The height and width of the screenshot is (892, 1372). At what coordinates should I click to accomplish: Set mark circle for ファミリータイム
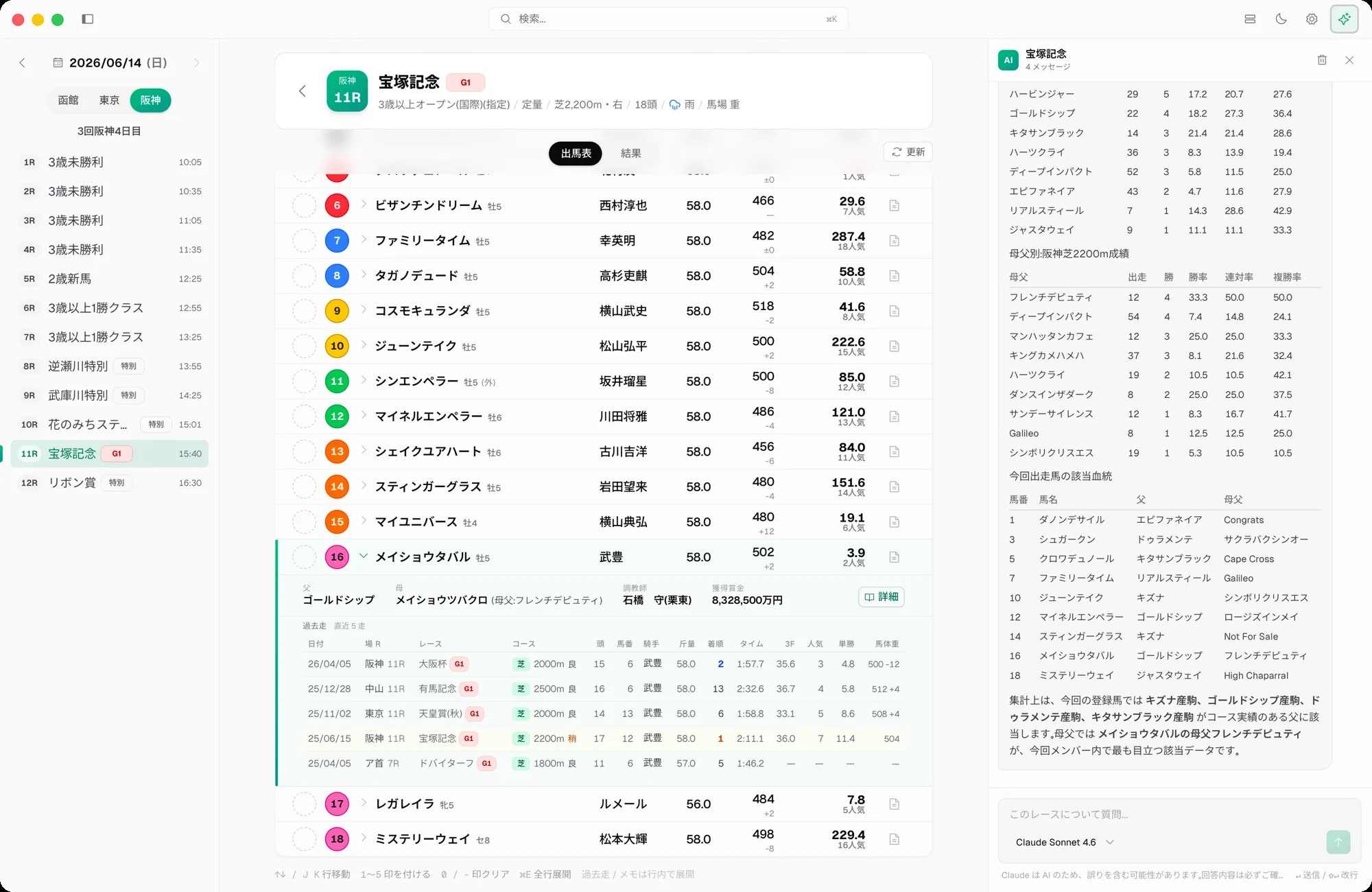pyautogui.click(x=304, y=241)
